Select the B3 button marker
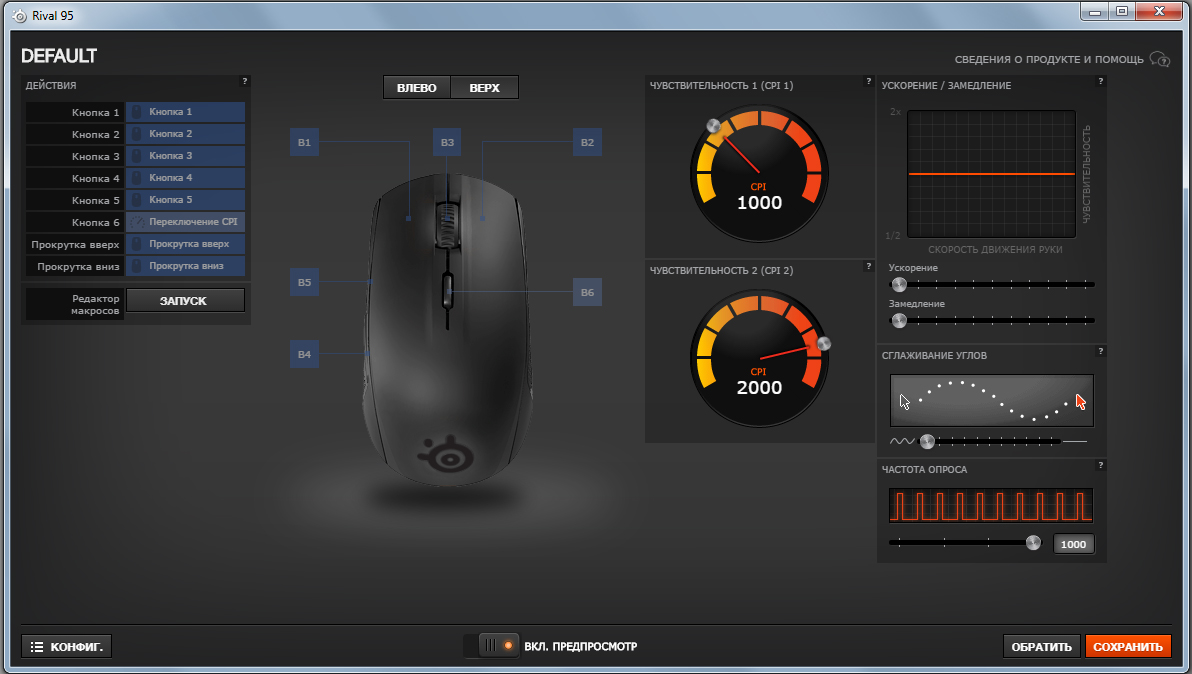Screen dimensions: 1192x674 click(x=447, y=142)
